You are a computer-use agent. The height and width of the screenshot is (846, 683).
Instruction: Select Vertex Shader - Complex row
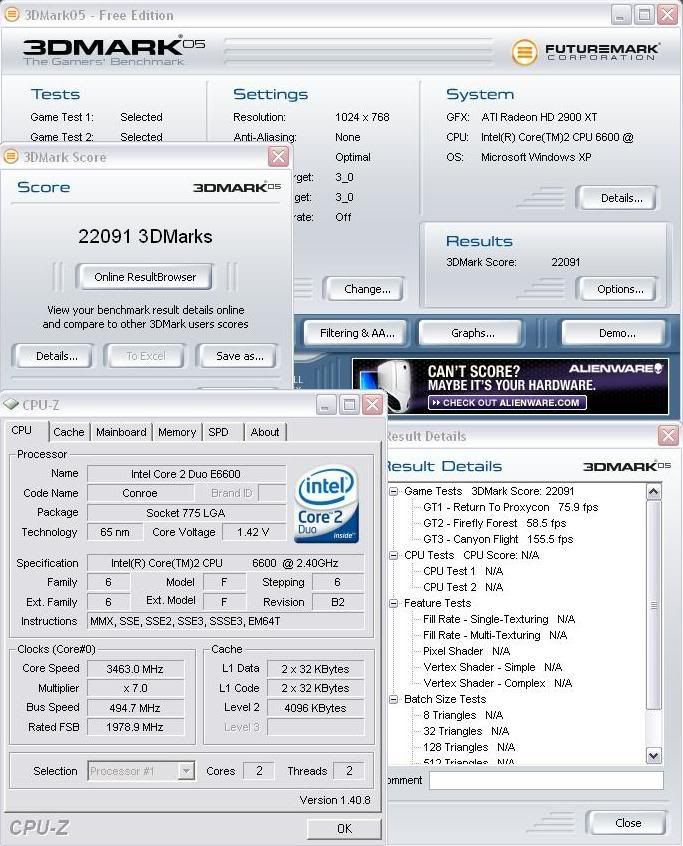click(497, 683)
